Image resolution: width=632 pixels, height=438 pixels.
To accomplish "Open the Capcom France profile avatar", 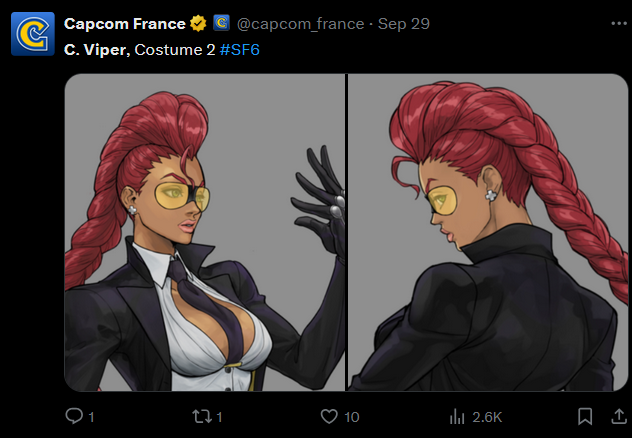I will (x=33, y=34).
